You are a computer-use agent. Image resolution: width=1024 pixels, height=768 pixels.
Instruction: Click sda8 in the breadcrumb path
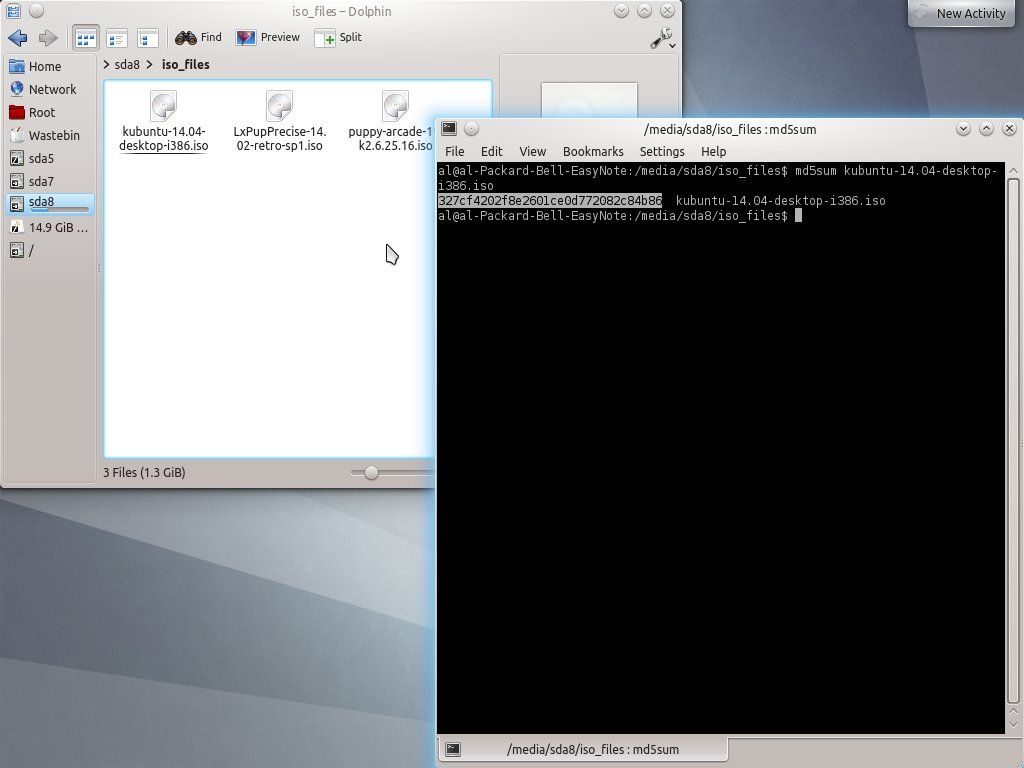point(127,65)
